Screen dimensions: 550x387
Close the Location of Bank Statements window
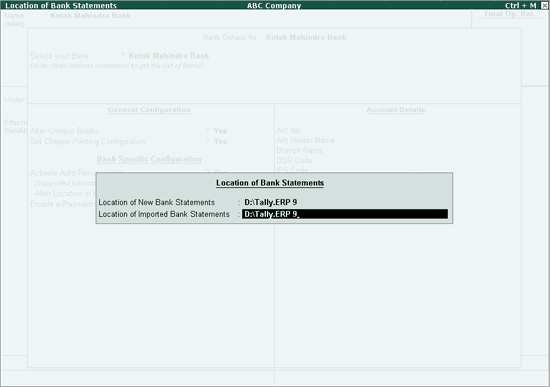click(545, 5)
